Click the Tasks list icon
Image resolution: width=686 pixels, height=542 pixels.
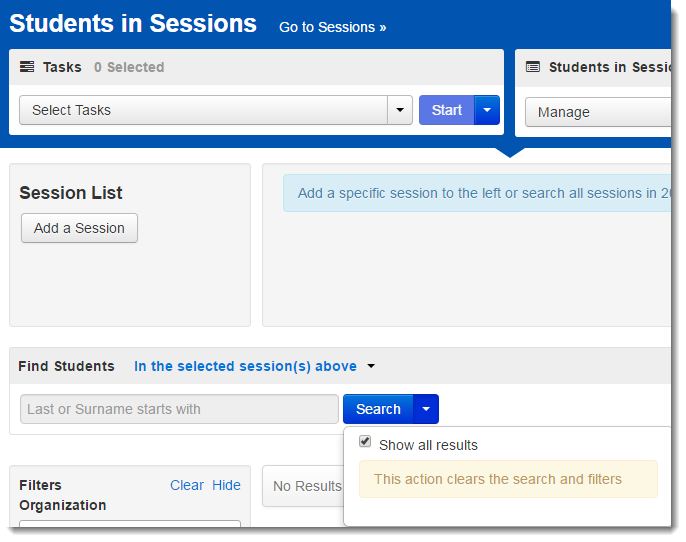(x=27, y=67)
